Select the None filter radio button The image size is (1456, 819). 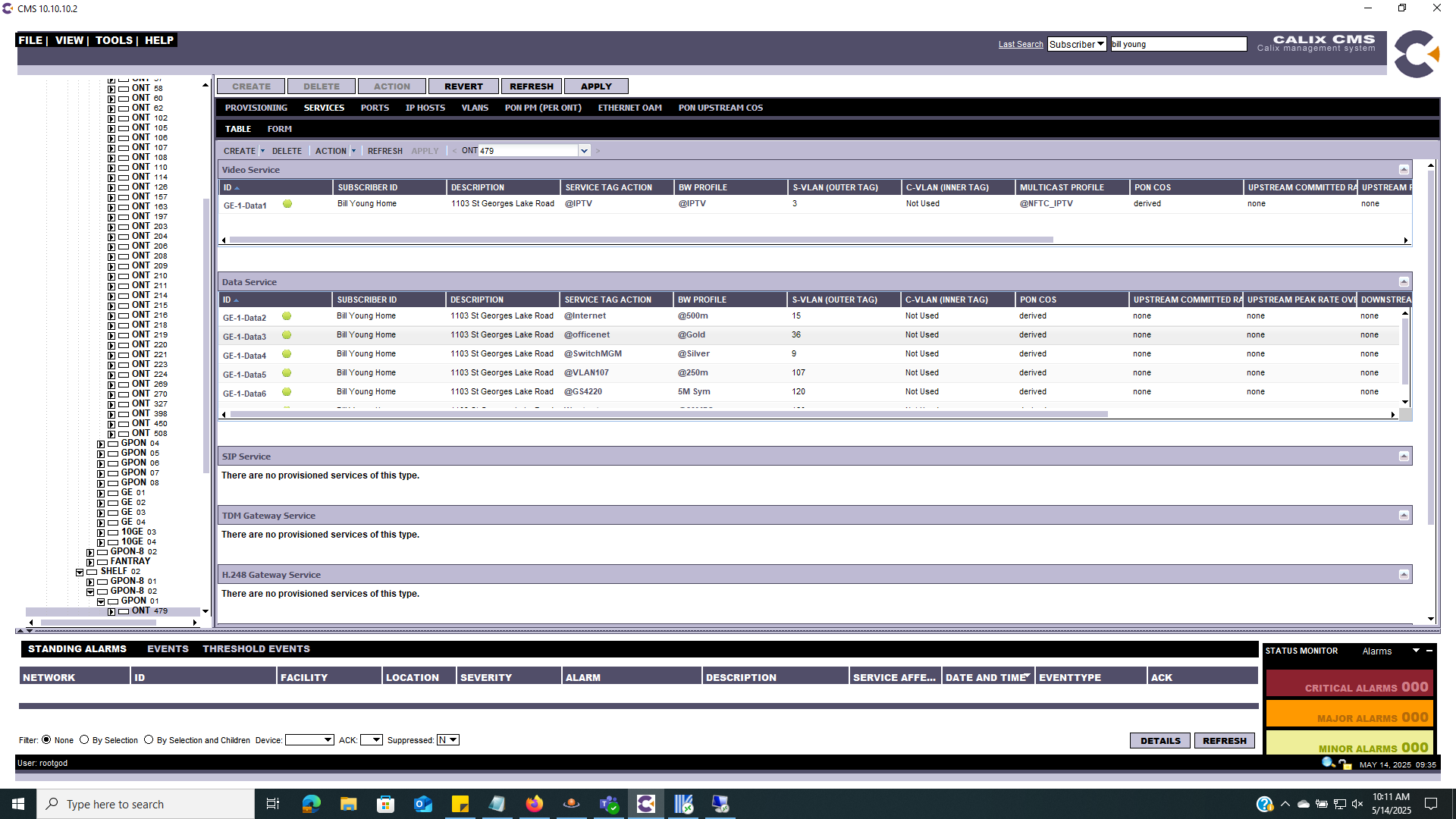(x=46, y=740)
